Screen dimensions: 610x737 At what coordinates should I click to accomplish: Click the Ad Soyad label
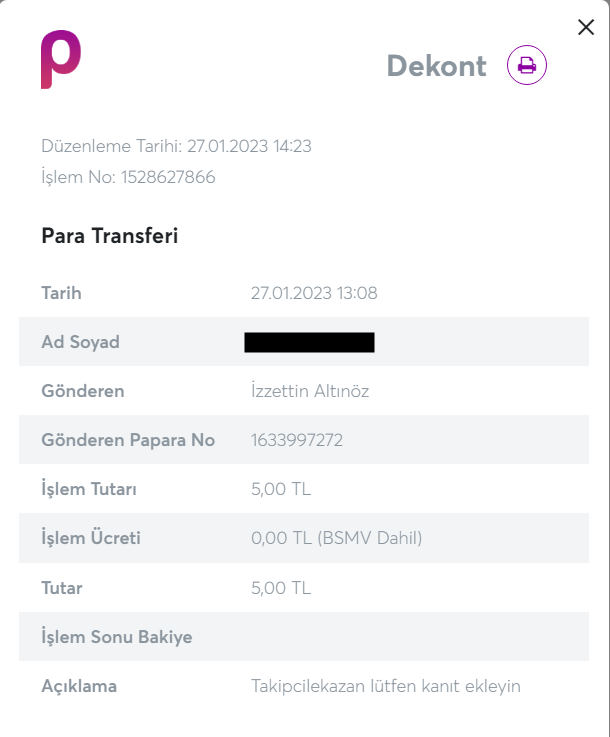click(80, 342)
